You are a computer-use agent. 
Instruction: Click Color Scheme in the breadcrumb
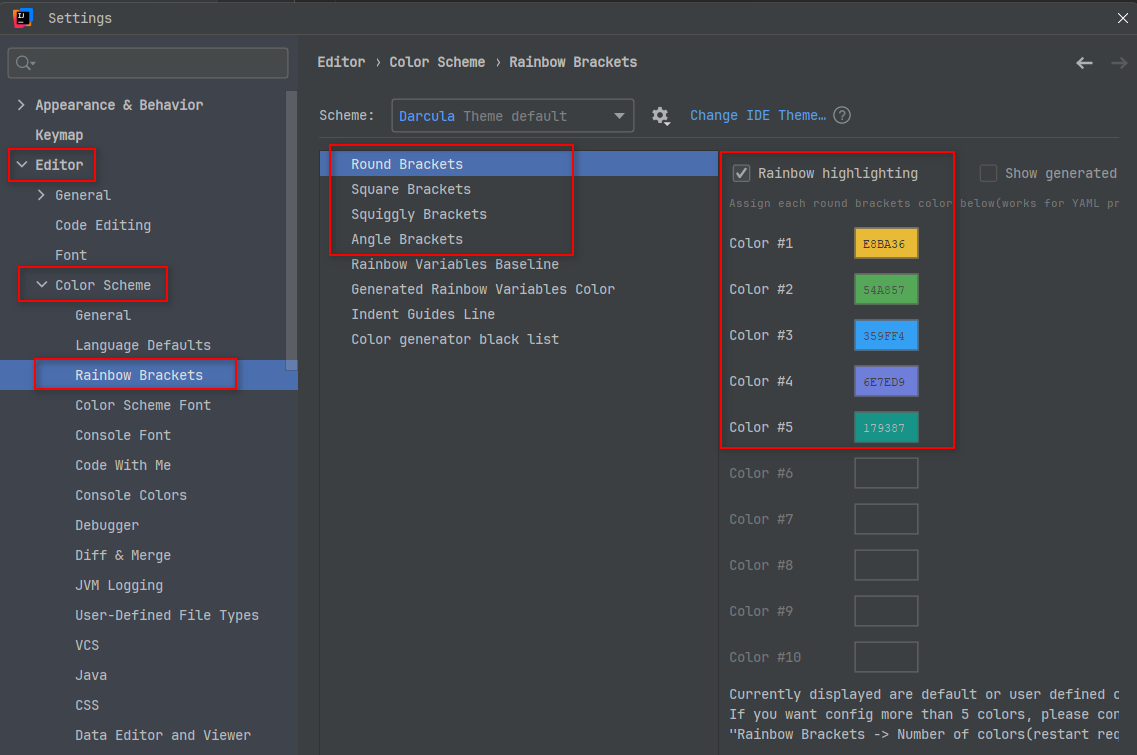(437, 62)
